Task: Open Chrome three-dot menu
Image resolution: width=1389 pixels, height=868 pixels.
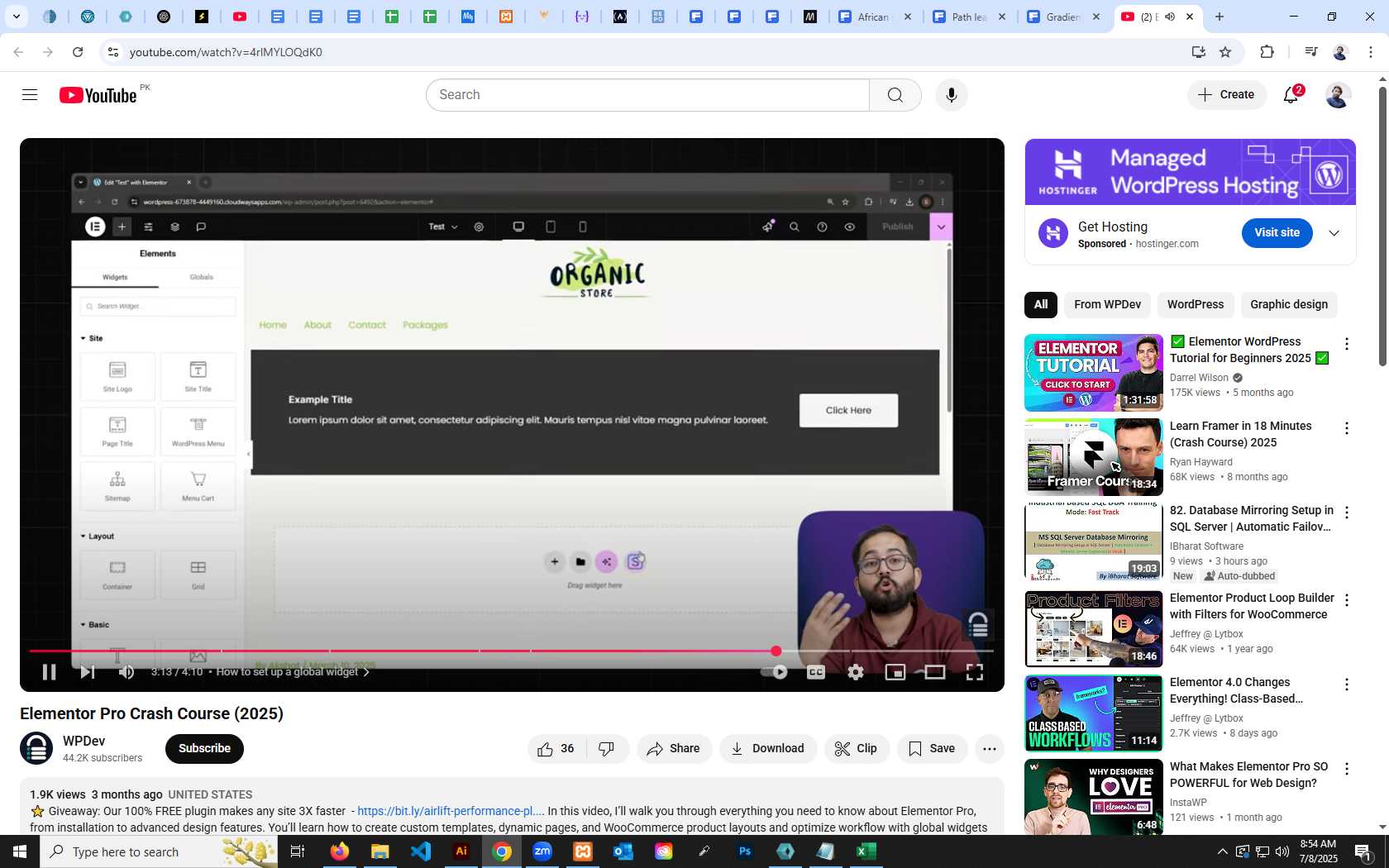Action: (1371, 52)
